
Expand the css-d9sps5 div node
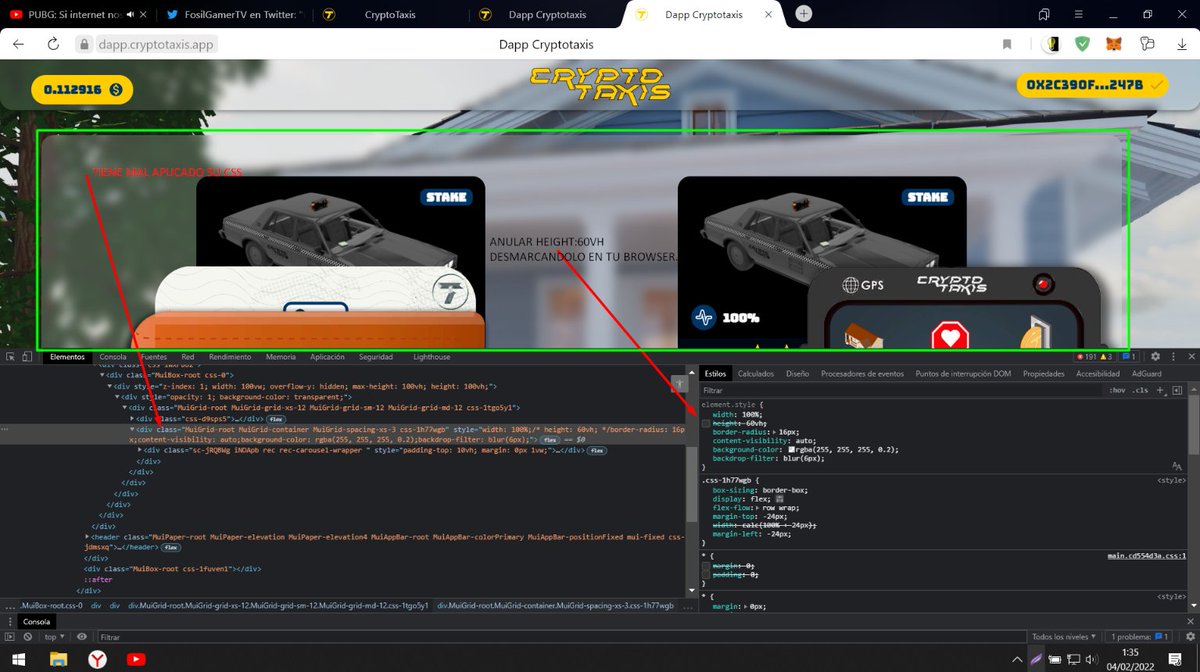coord(131,418)
